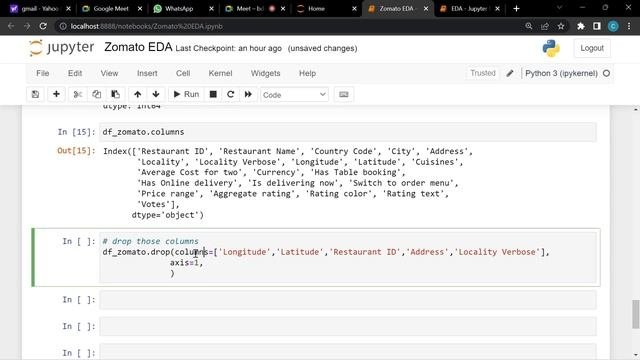Image resolution: width=640 pixels, height=360 pixels.
Task: Share this page icon in address bar
Action: 545,26
